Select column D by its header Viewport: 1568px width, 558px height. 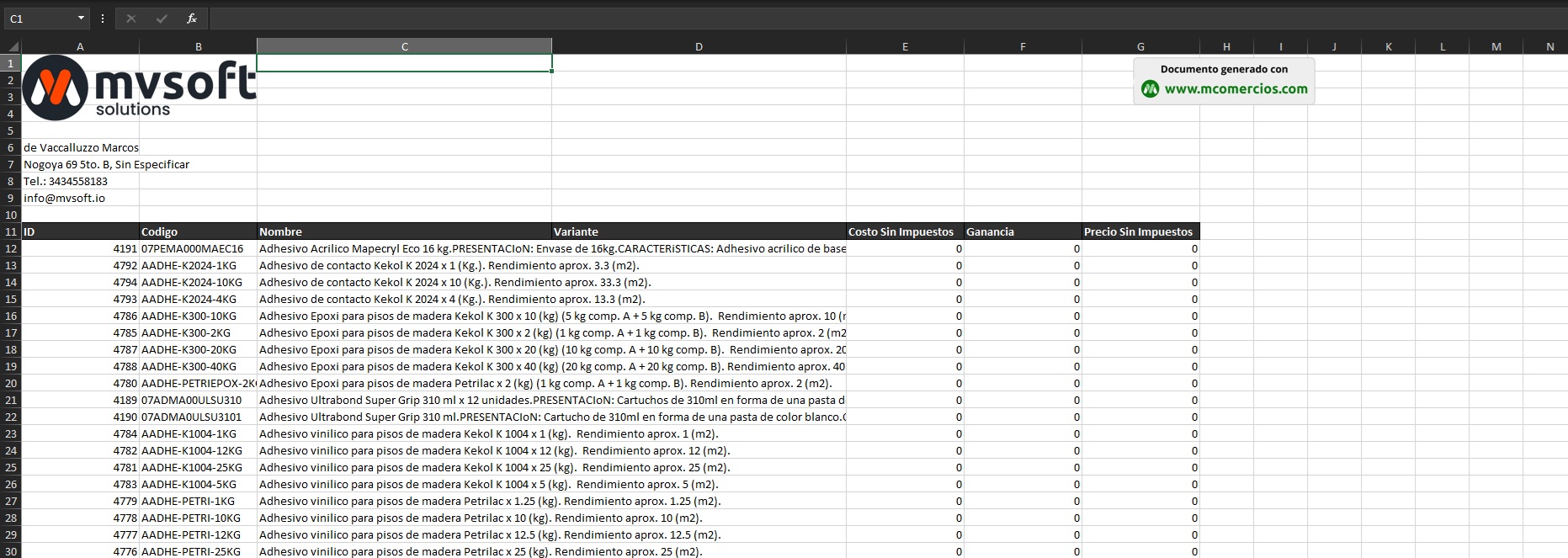point(699,46)
